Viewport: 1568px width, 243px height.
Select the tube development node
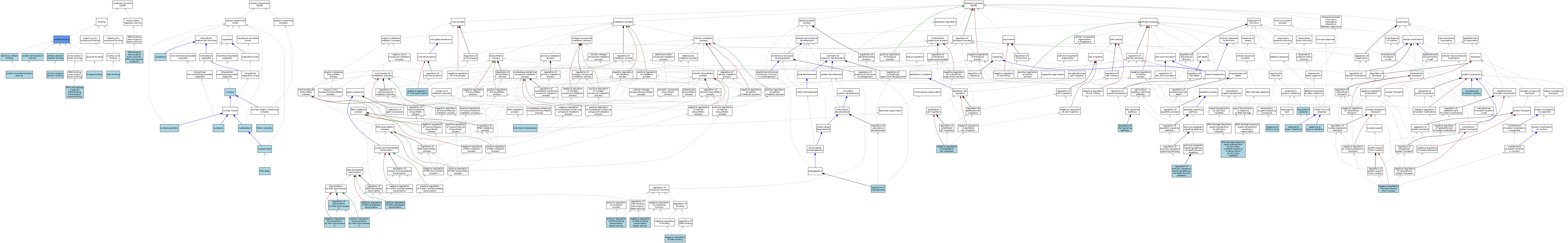tap(807, 74)
